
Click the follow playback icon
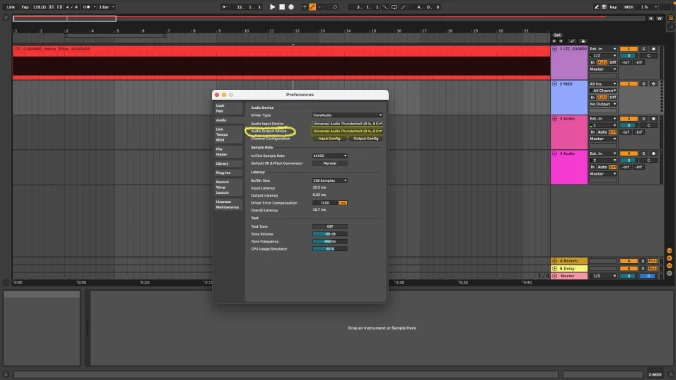tap(225, 7)
